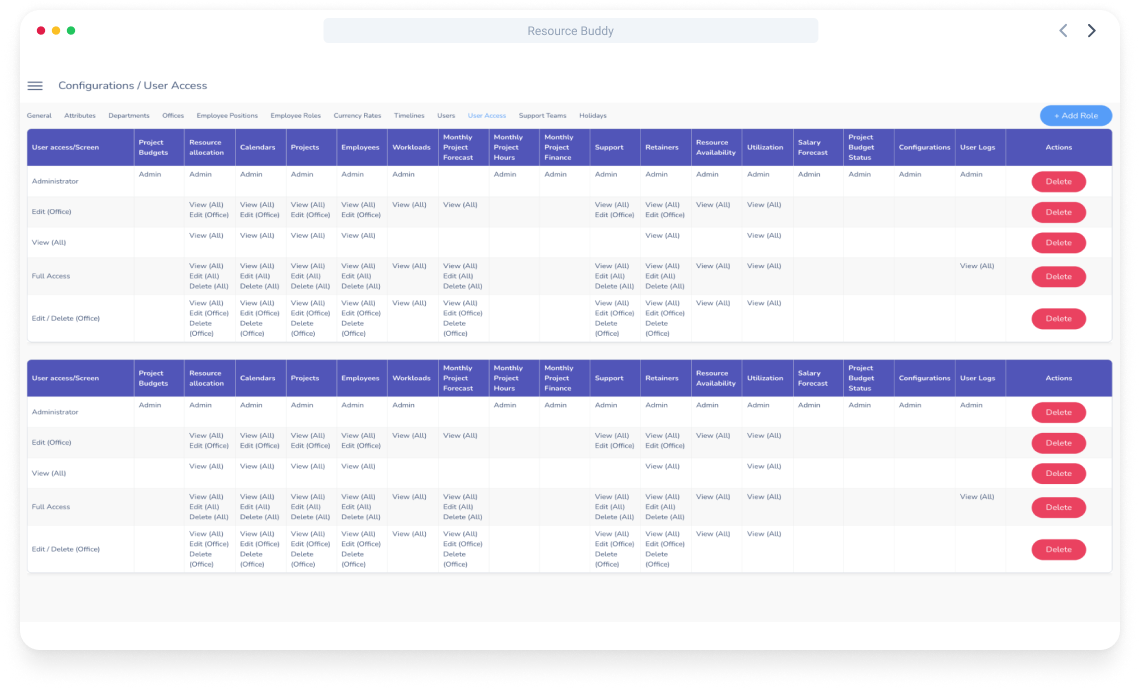The image size is (1140, 690).
Task: Click the Resource Buddy address bar
Action: click(x=570, y=31)
